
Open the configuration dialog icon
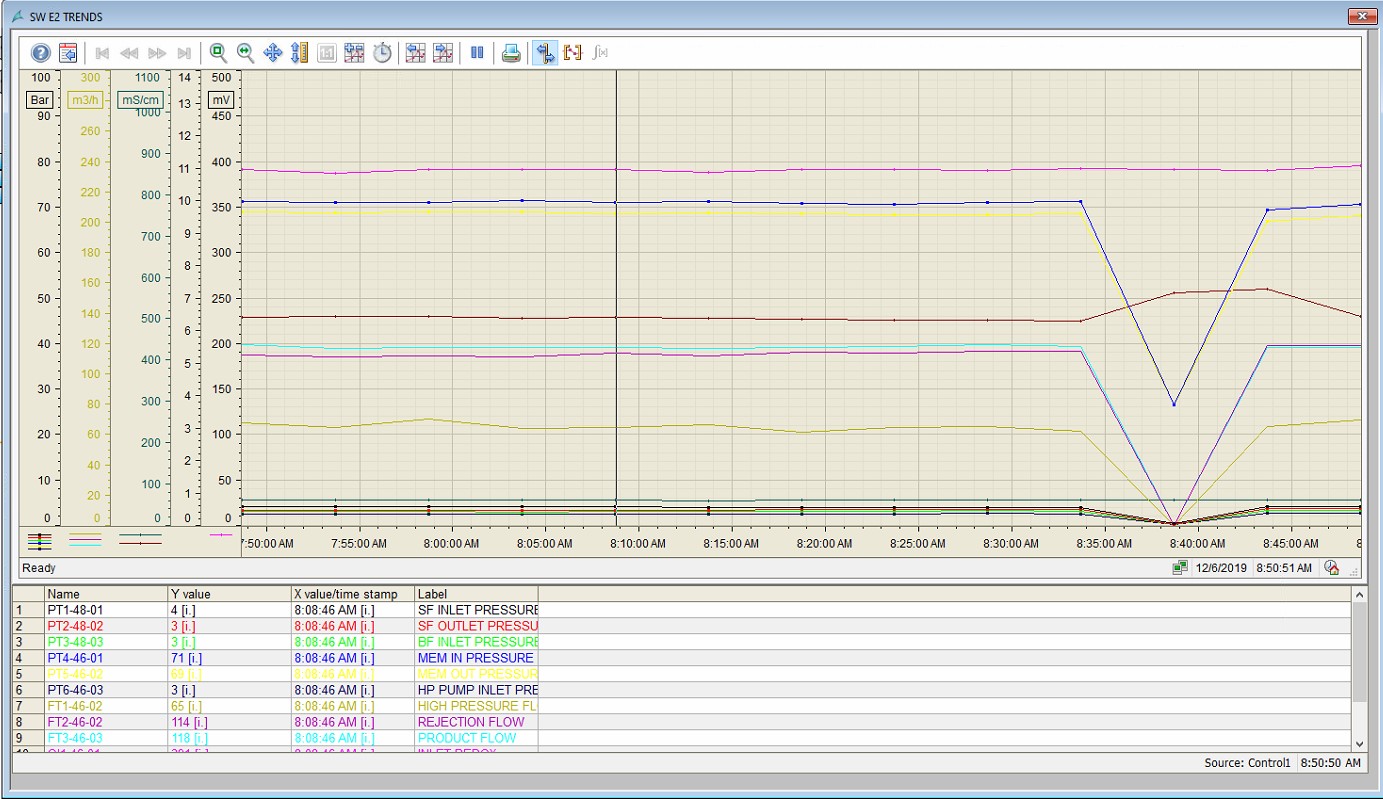pos(68,53)
